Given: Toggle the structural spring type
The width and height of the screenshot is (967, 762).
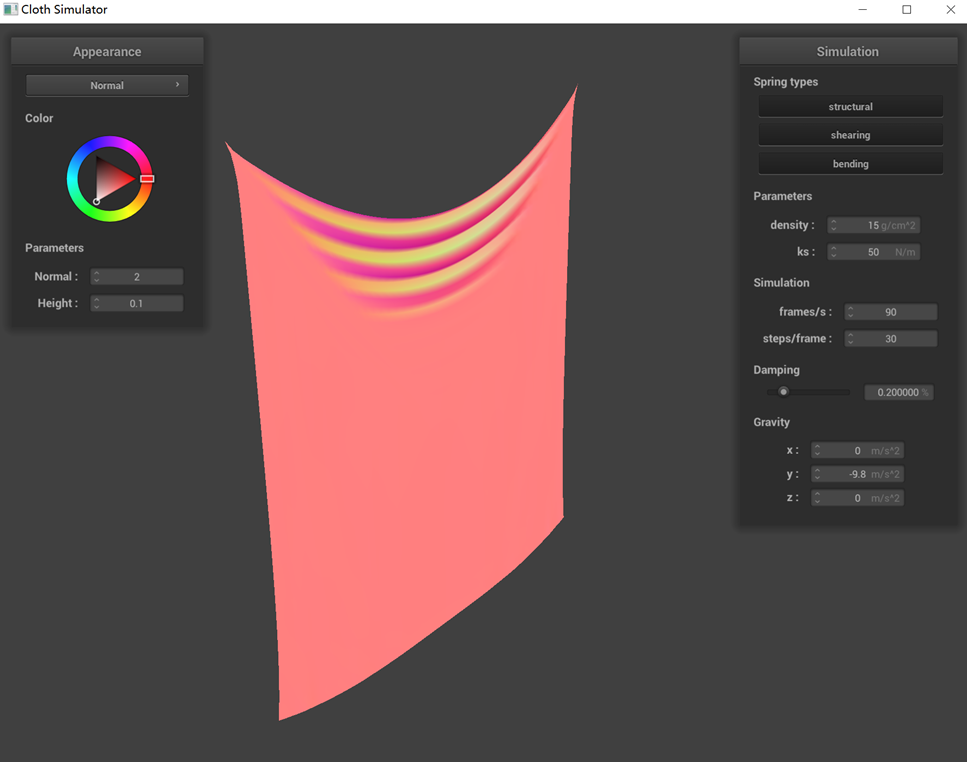Looking at the screenshot, I should (850, 107).
